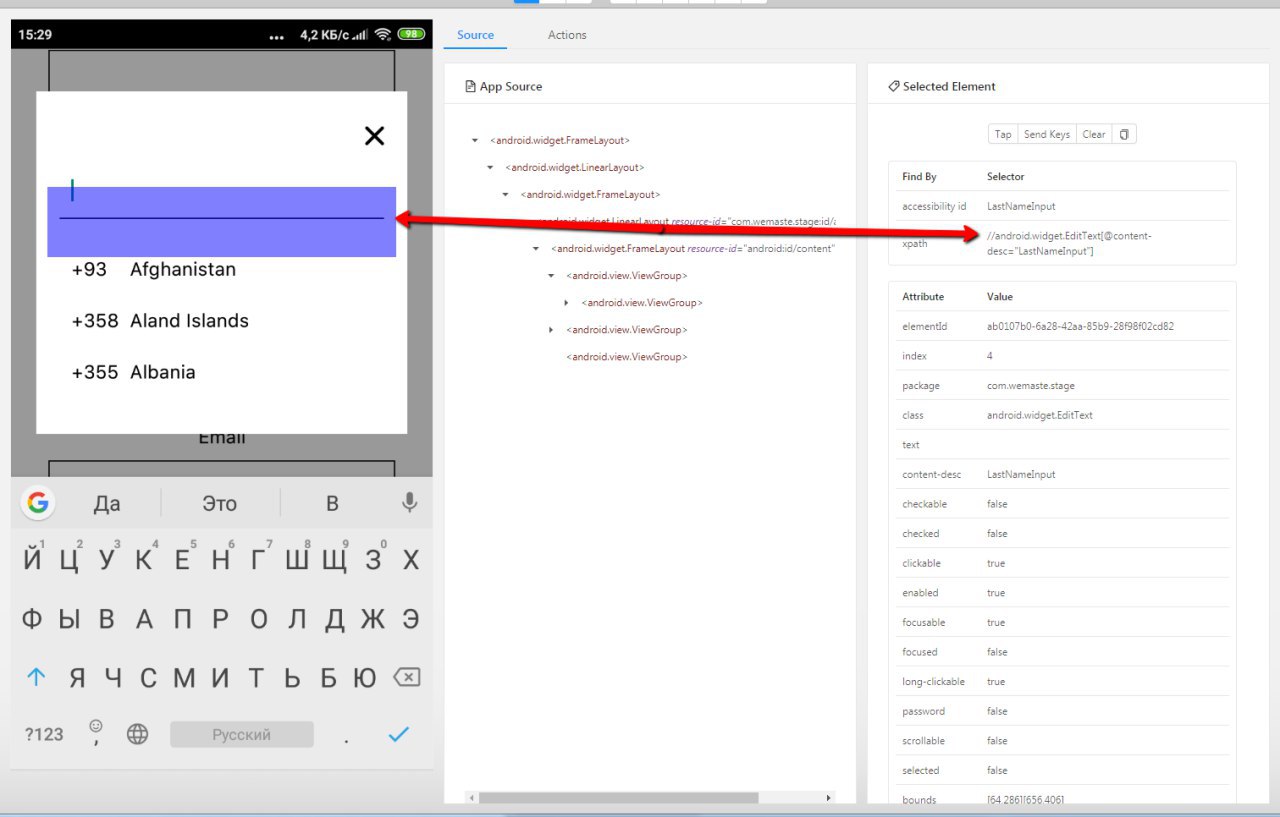Click the Clear button for the selected element
The width and height of the screenshot is (1280, 817).
click(1094, 134)
